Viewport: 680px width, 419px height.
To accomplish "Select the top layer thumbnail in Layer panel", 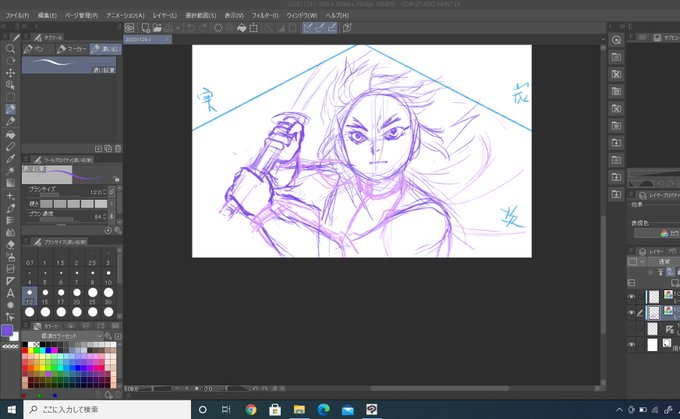I will [654, 297].
